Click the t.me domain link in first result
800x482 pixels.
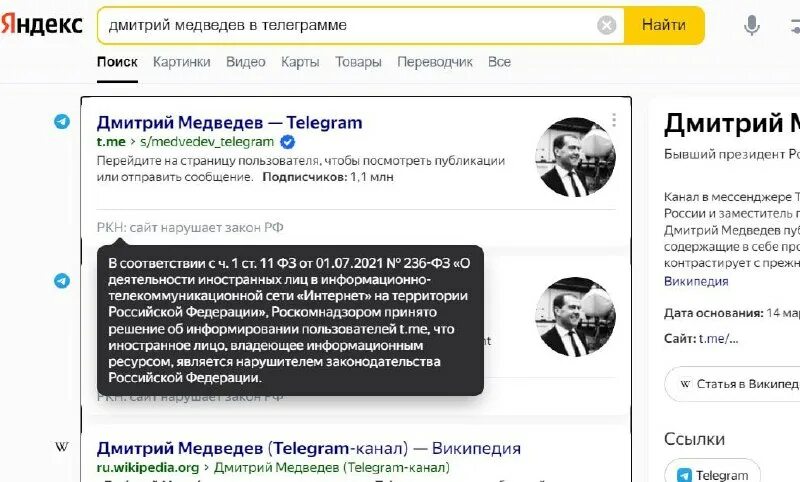click(x=111, y=142)
